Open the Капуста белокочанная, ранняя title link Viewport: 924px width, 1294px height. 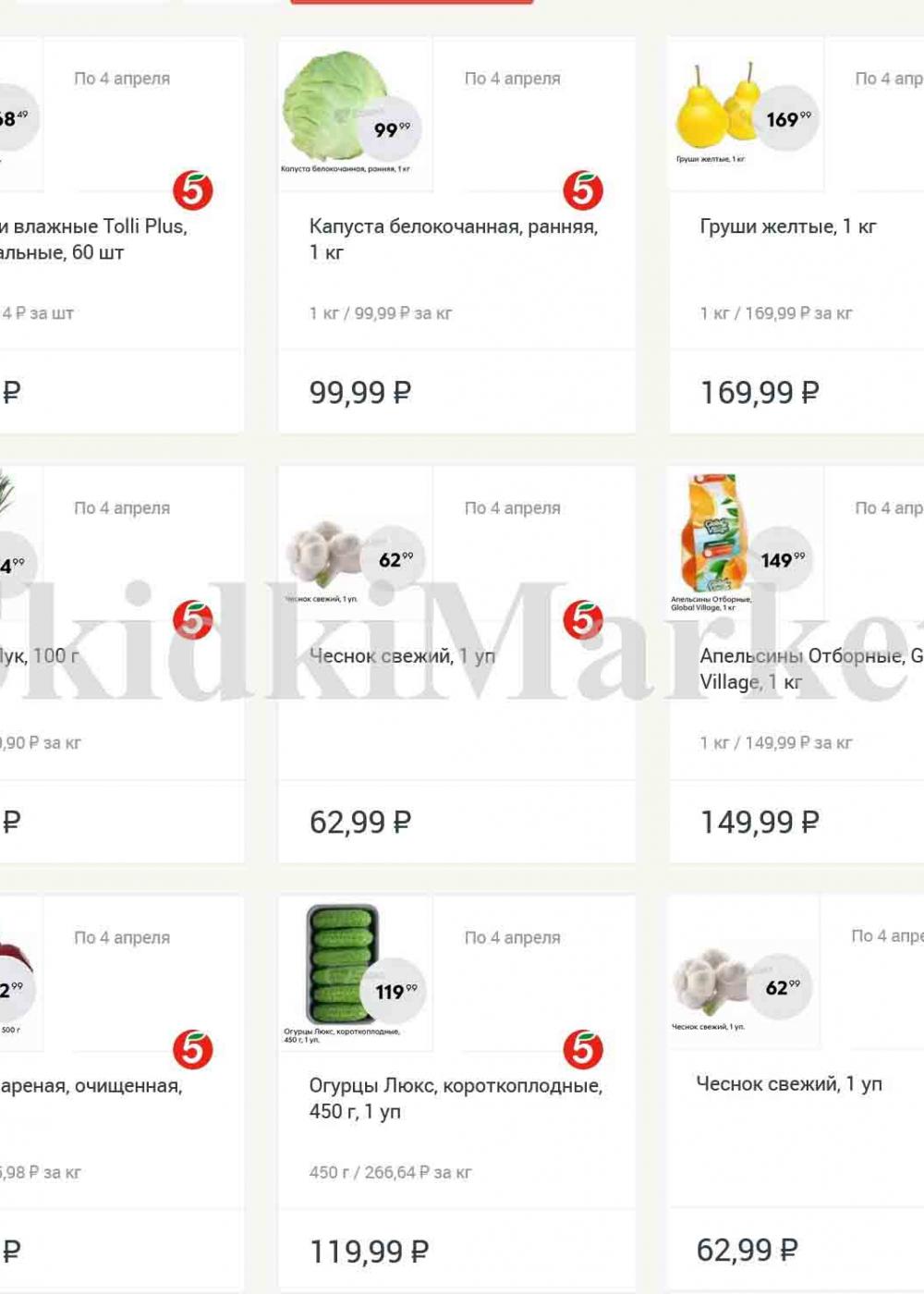pos(454,239)
